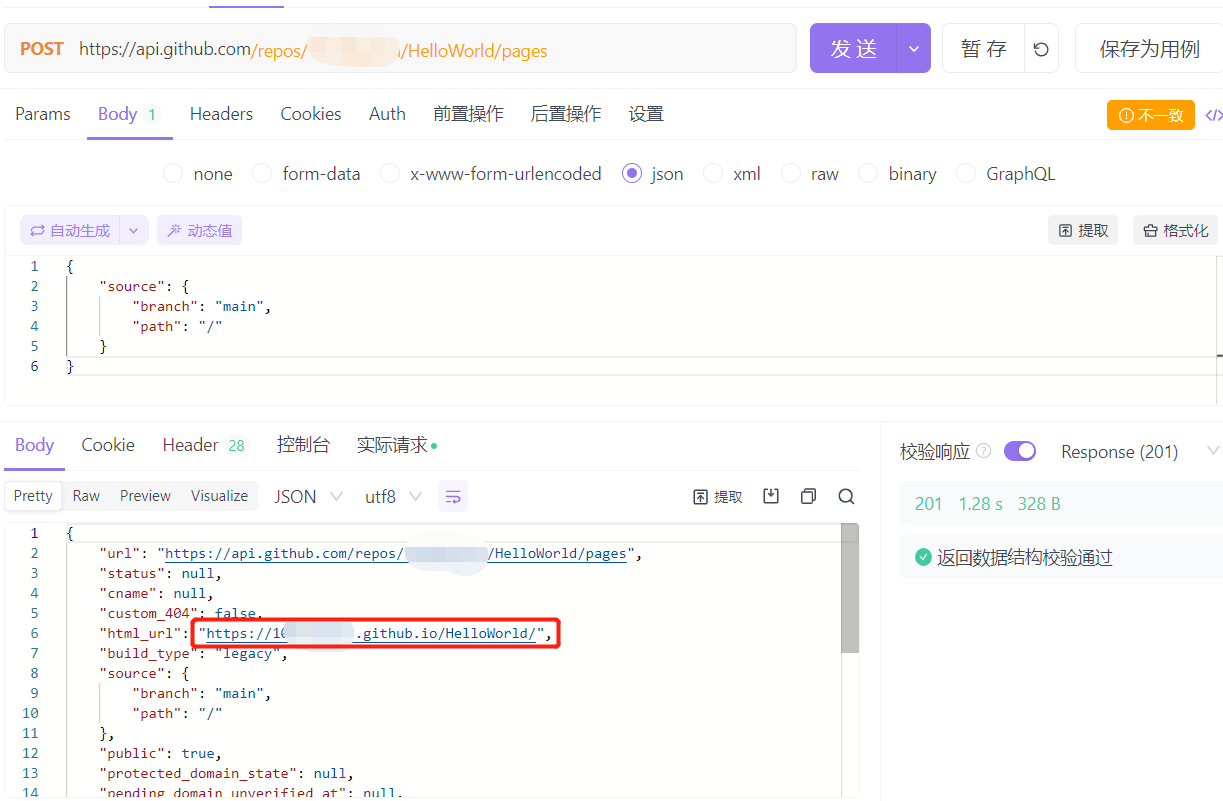Select the form-data radio button

pos(260,173)
